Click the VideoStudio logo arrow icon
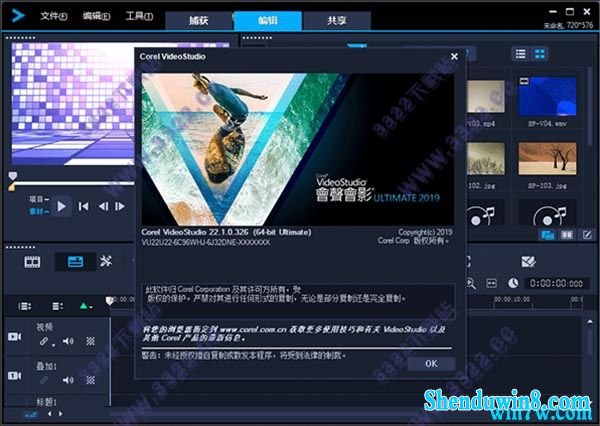The image size is (600, 426). pos(18,16)
